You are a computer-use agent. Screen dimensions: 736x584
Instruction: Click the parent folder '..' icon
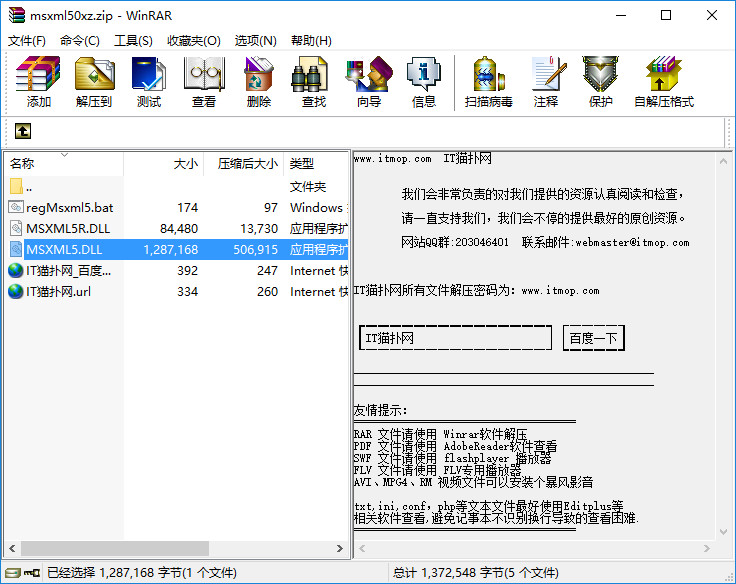point(16,186)
